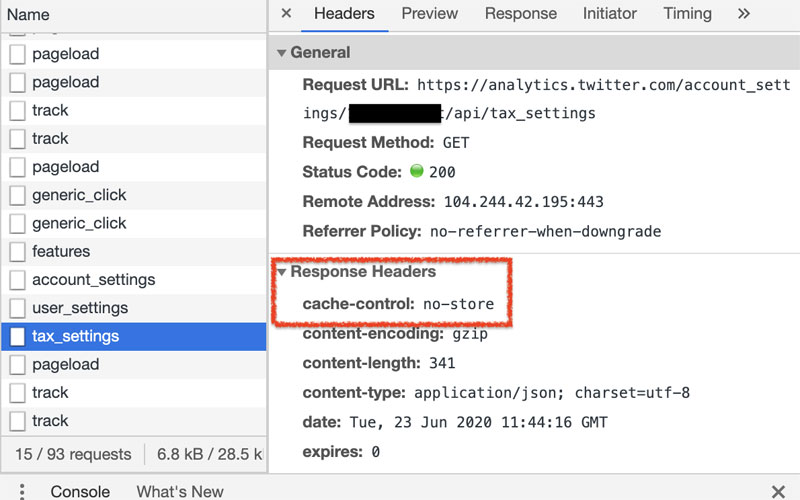Open the Response tab
Viewport: 800px width, 500px height.
[x=520, y=14]
